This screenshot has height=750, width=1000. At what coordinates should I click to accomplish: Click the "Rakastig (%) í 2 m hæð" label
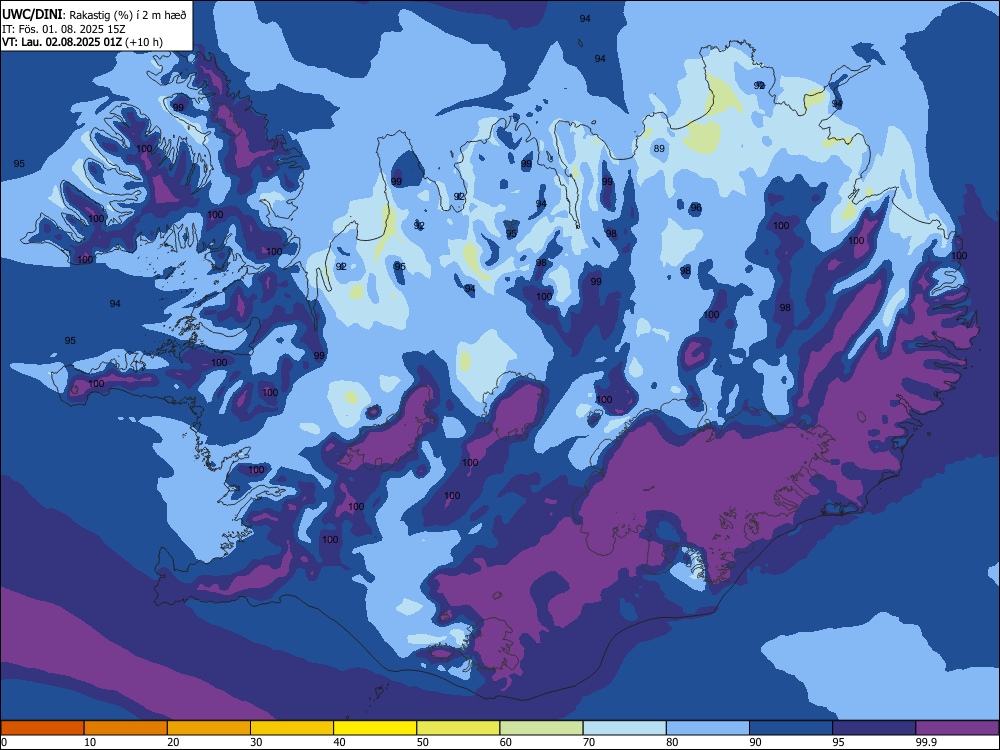128,15
